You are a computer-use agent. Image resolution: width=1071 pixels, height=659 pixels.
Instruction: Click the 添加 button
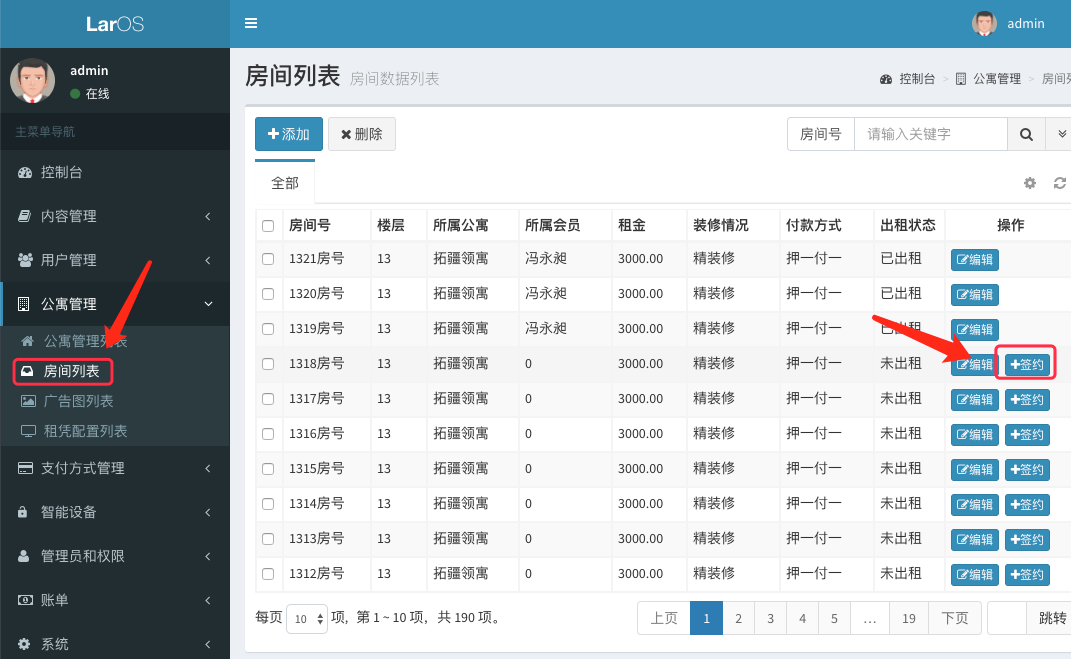[288, 135]
